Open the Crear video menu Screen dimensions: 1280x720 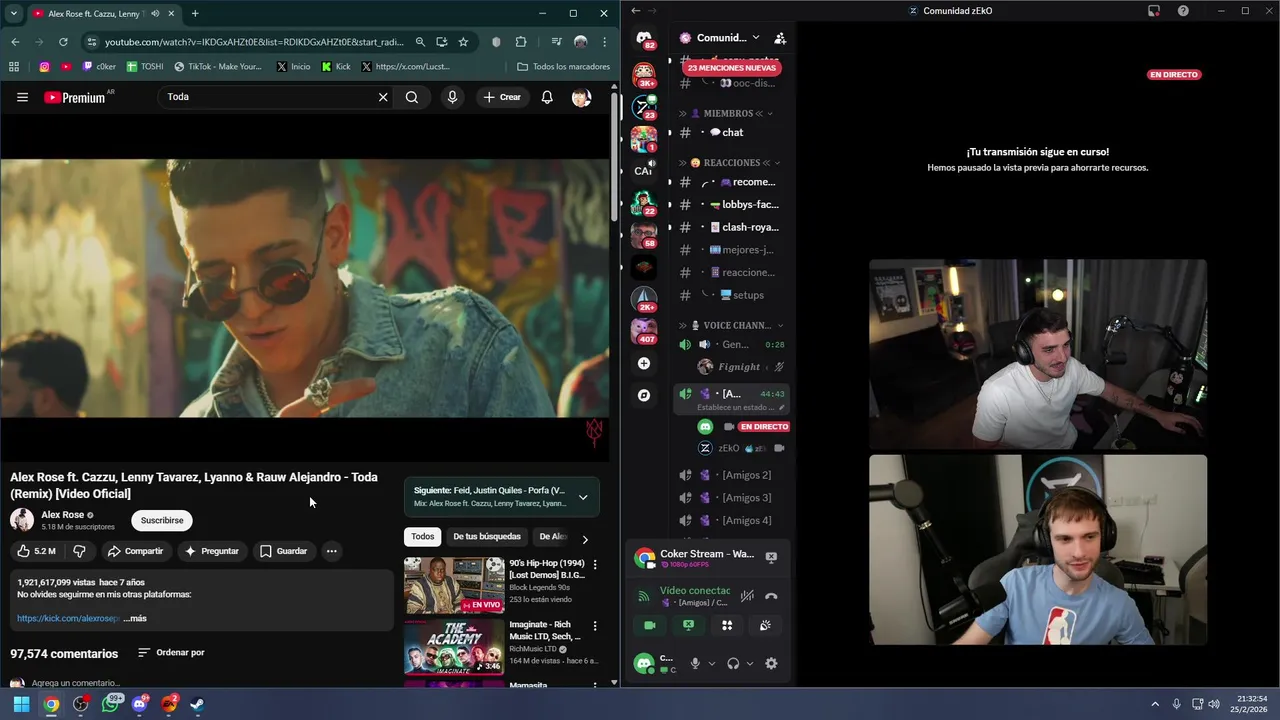[502, 97]
